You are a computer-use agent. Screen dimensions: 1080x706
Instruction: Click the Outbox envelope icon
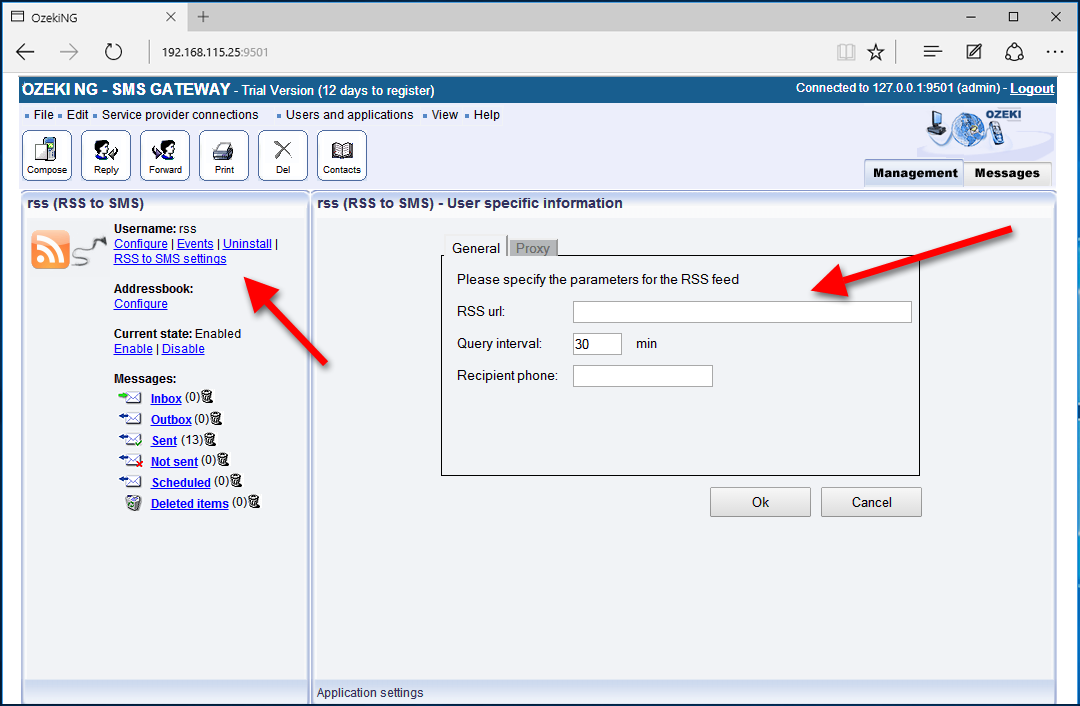tap(130, 418)
